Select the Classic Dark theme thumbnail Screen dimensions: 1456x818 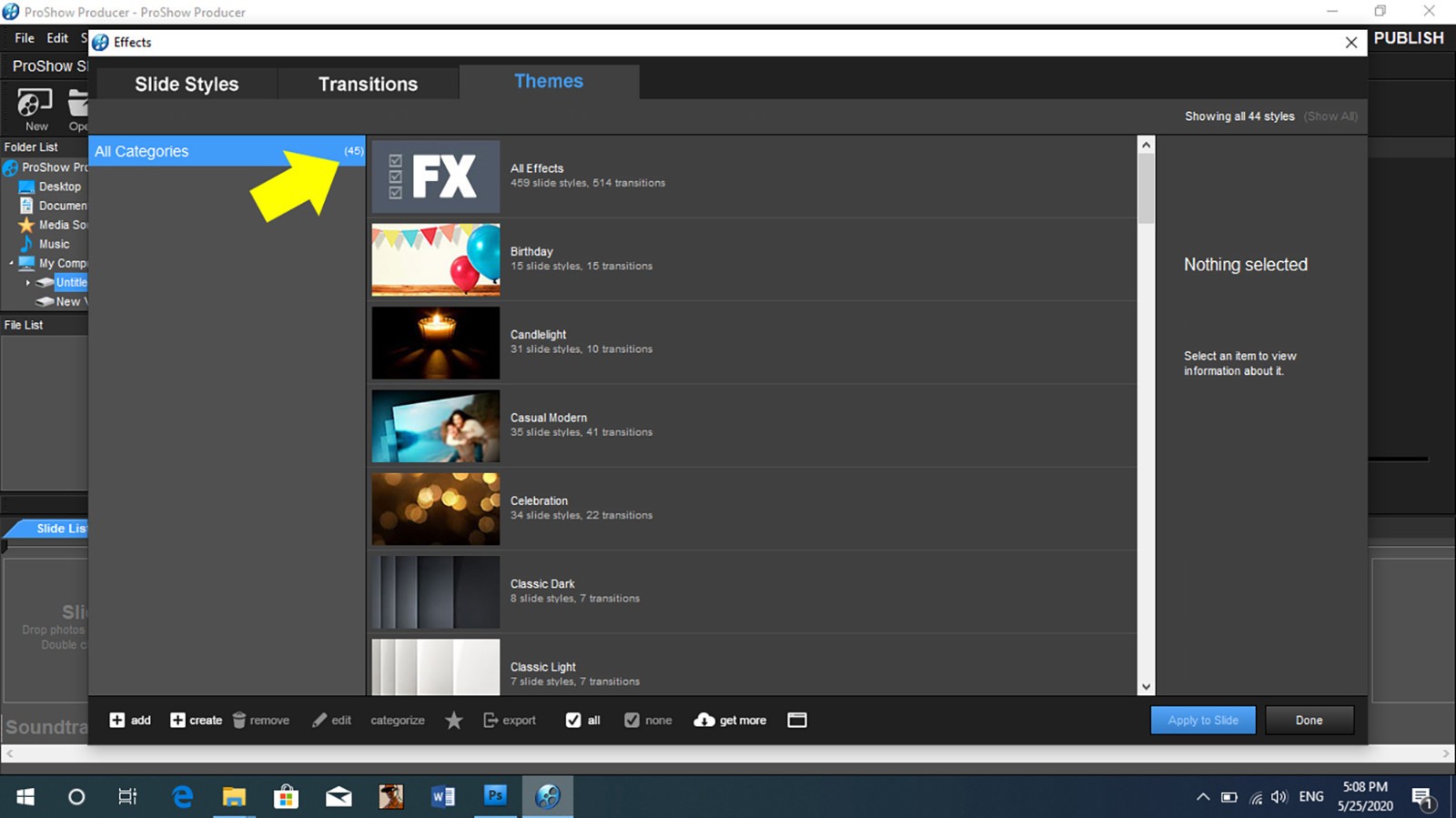436,592
